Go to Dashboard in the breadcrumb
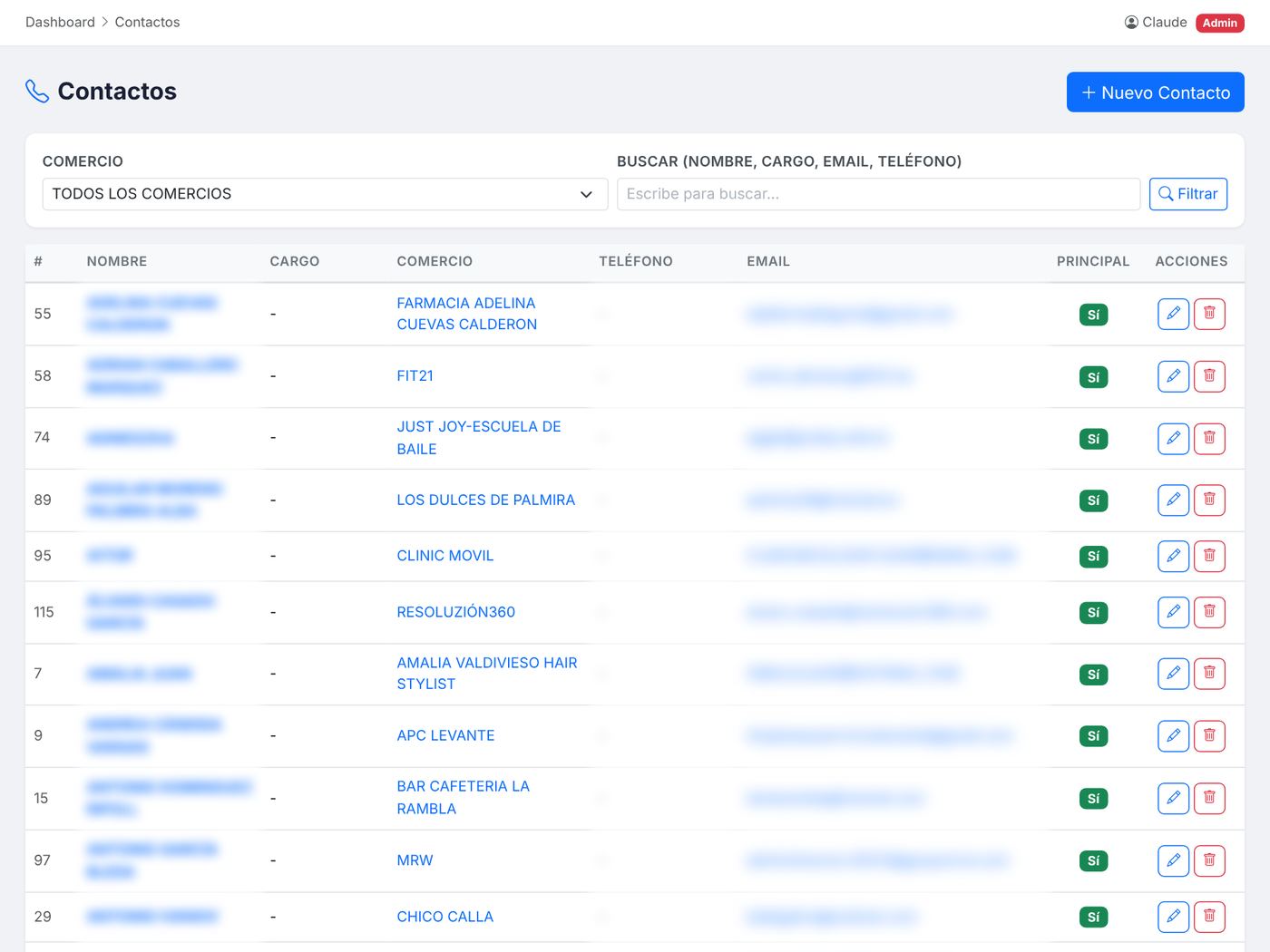This screenshot has height=952, width=1270. coord(60,22)
